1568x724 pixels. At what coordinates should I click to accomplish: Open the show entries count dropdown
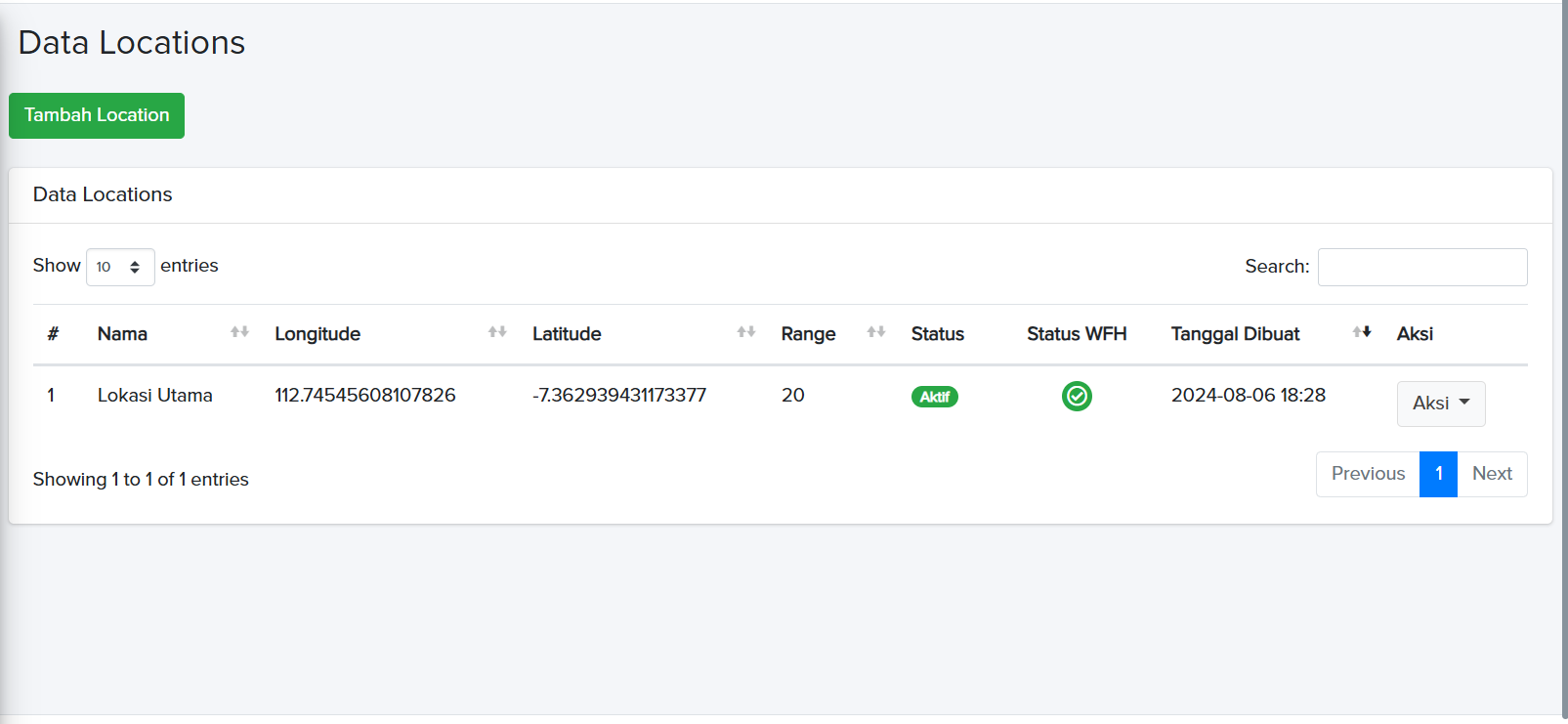coord(120,267)
